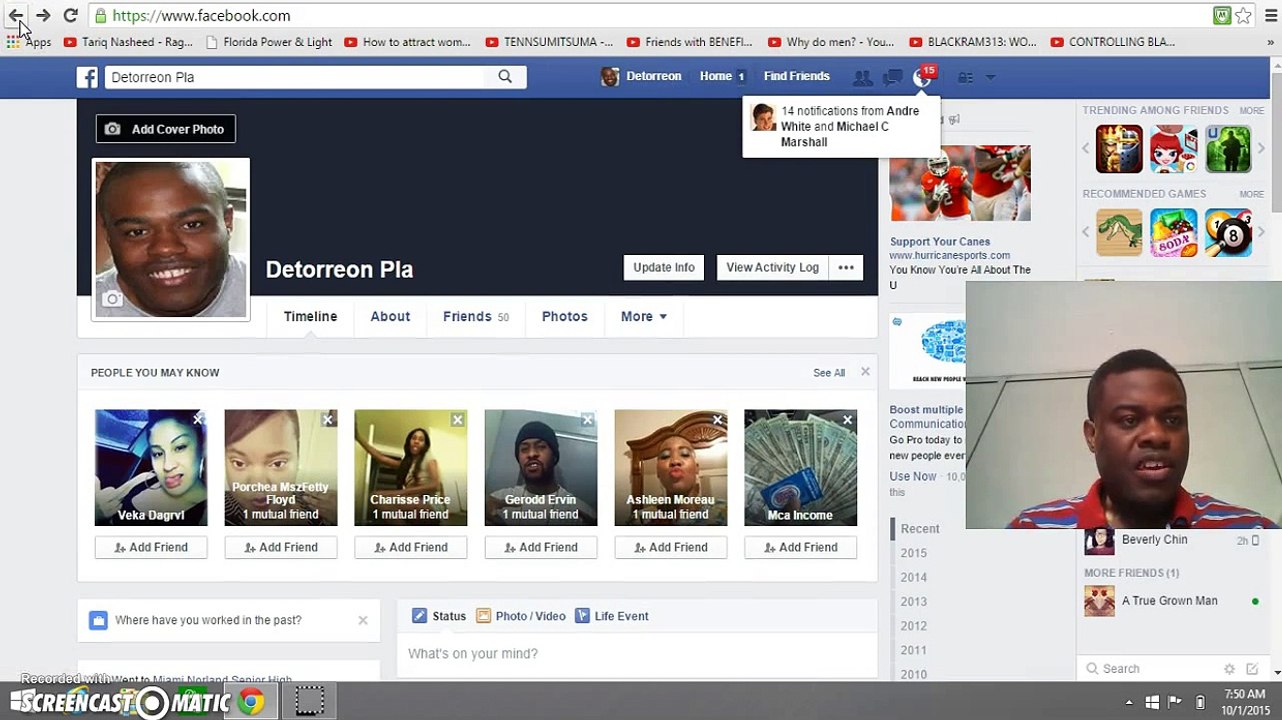
Task: Open the green soldier game icon
Action: point(1228,149)
